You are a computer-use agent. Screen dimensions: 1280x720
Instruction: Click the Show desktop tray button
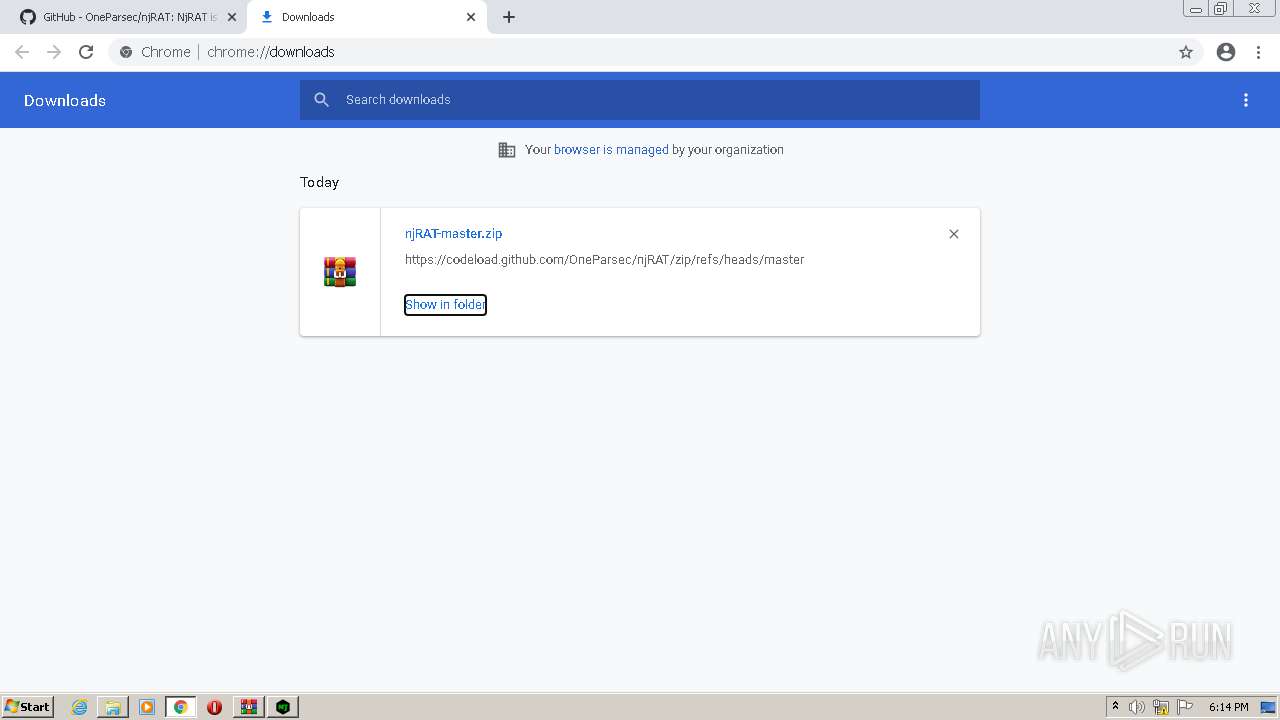1269,707
